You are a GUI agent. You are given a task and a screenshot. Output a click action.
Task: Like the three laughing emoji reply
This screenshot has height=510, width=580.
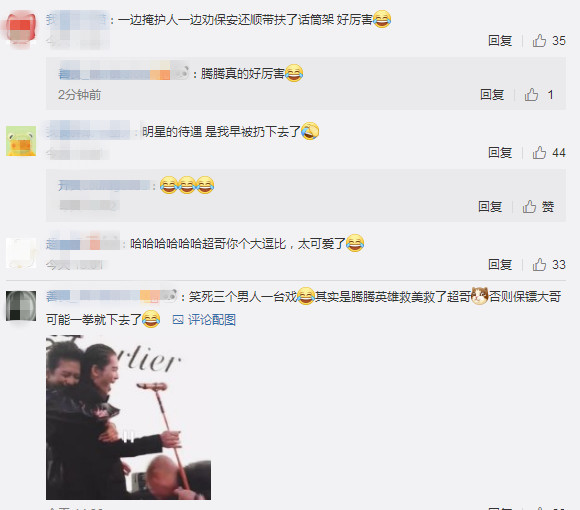point(529,206)
